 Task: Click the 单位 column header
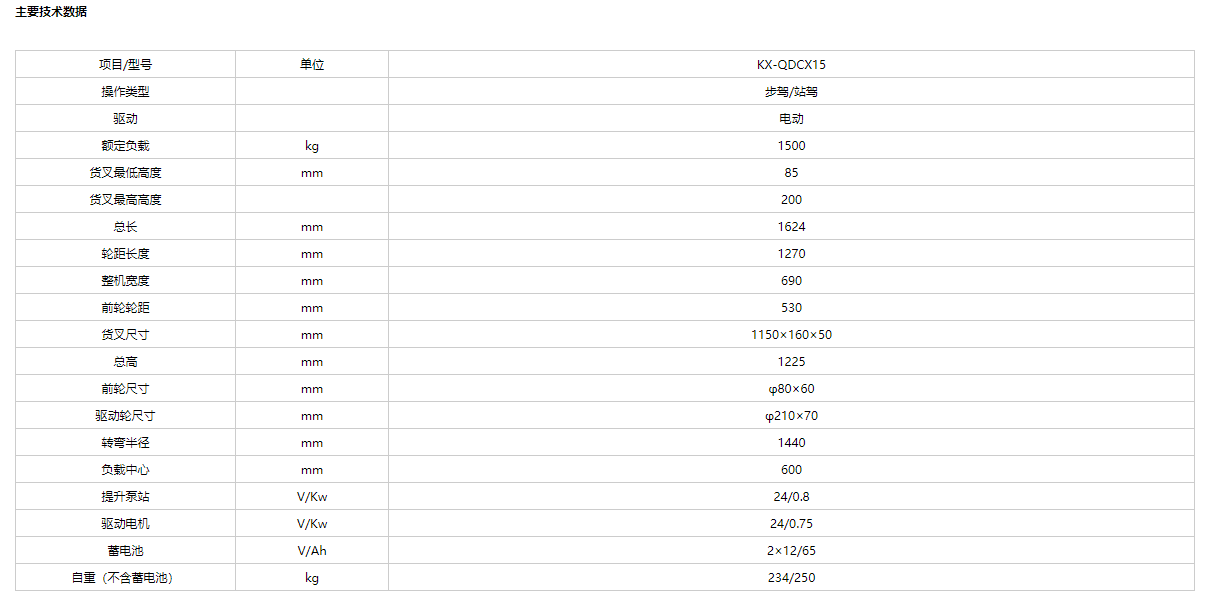312,64
